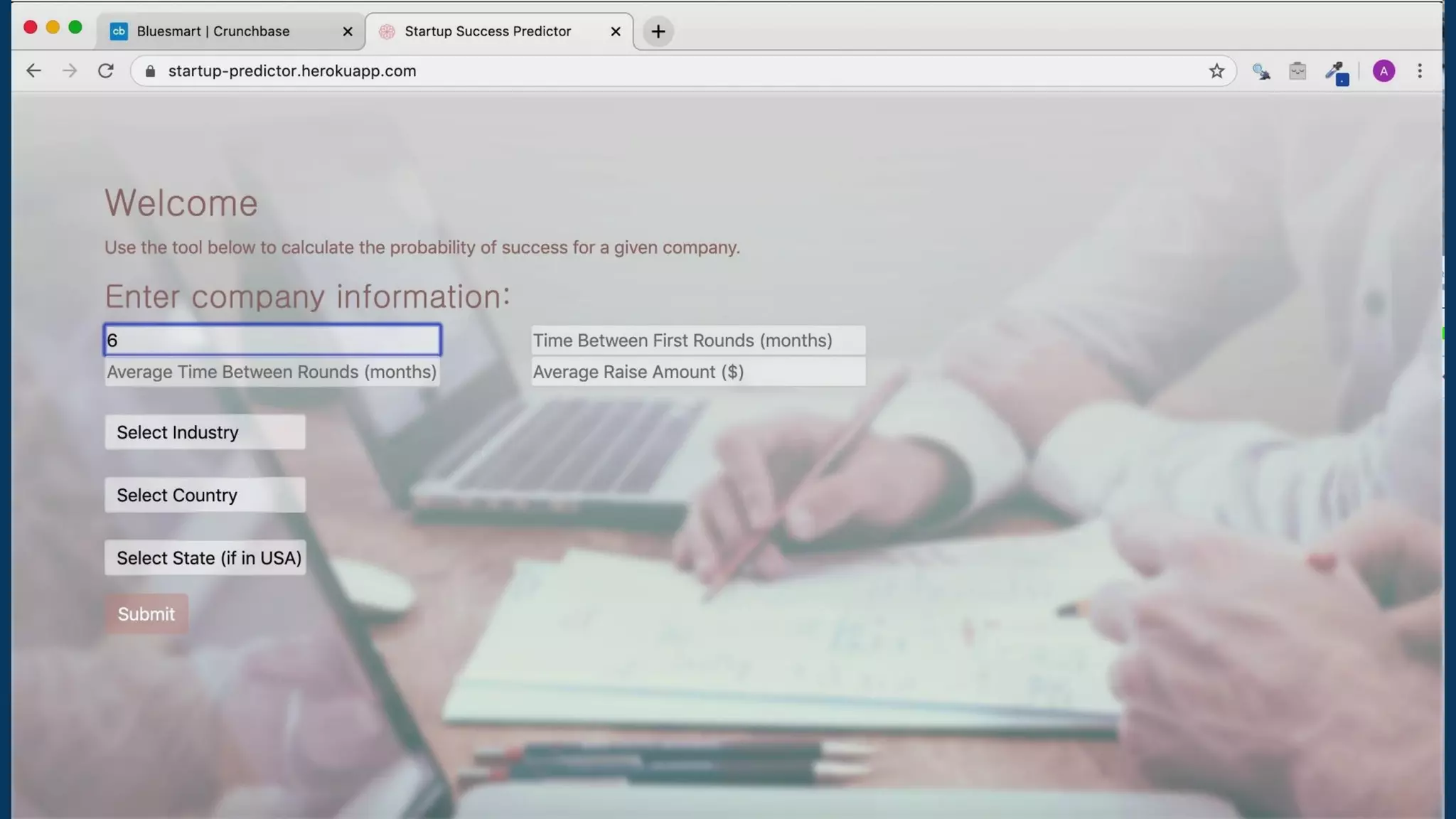Image resolution: width=1456 pixels, height=819 pixels.
Task: Click the eyedropper extension icon
Action: point(1336,71)
